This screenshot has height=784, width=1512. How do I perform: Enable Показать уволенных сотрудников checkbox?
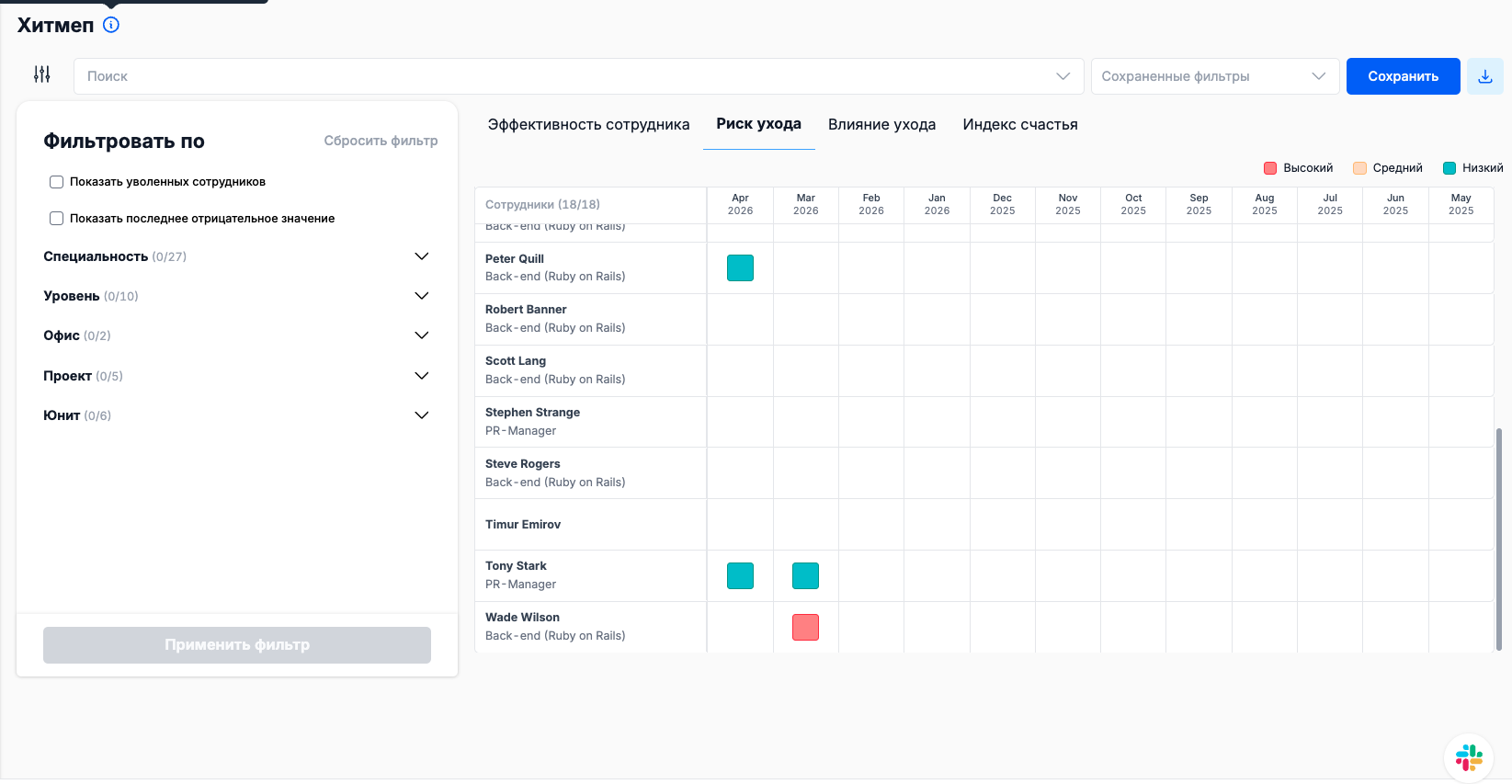[x=57, y=182]
